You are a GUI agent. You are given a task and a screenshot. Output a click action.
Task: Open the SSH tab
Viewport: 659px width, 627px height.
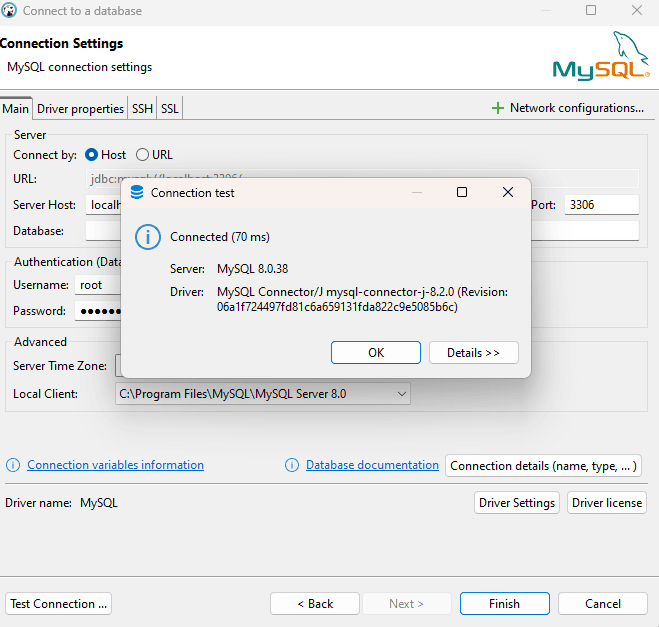[142, 109]
